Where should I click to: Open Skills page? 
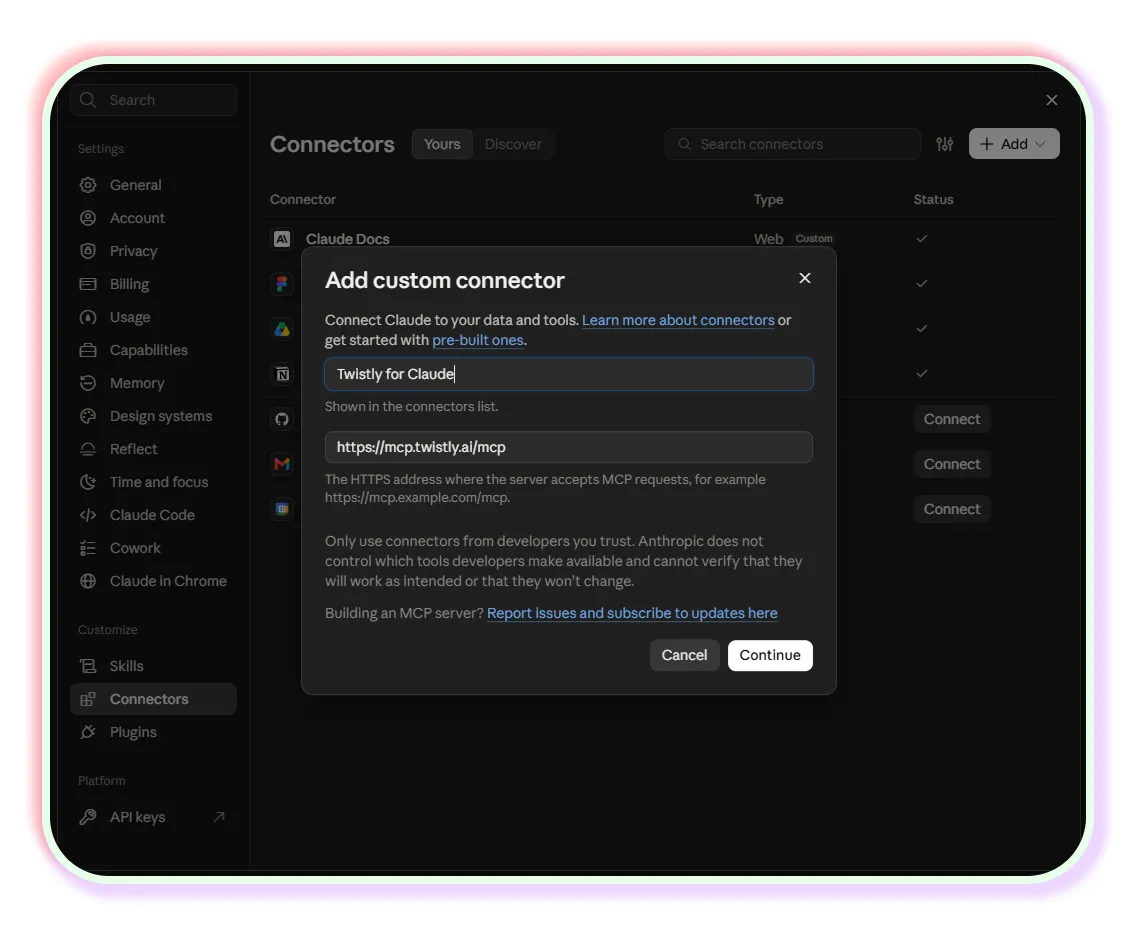click(x=153, y=666)
